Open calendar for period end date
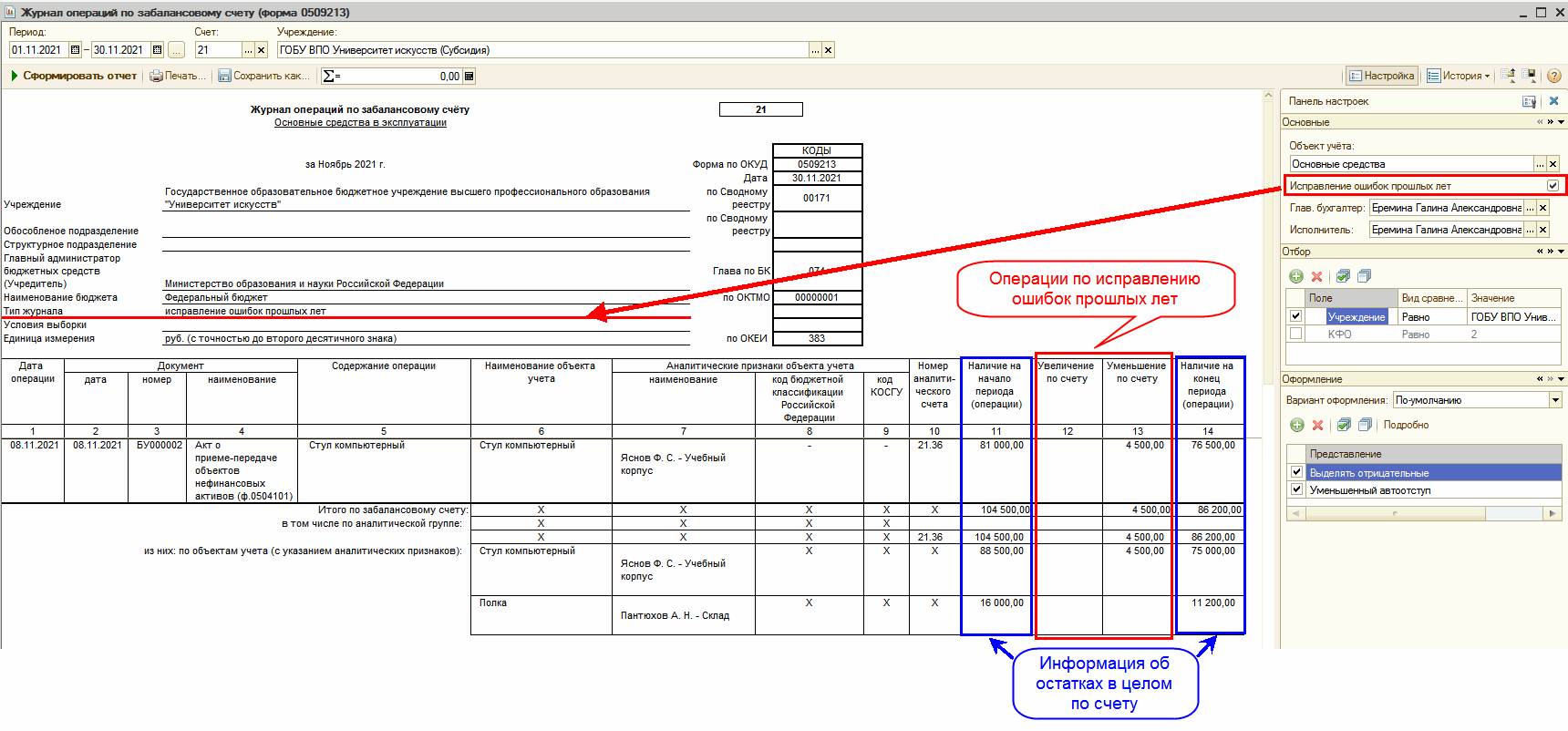The height and width of the screenshot is (731, 1568). pos(157,50)
